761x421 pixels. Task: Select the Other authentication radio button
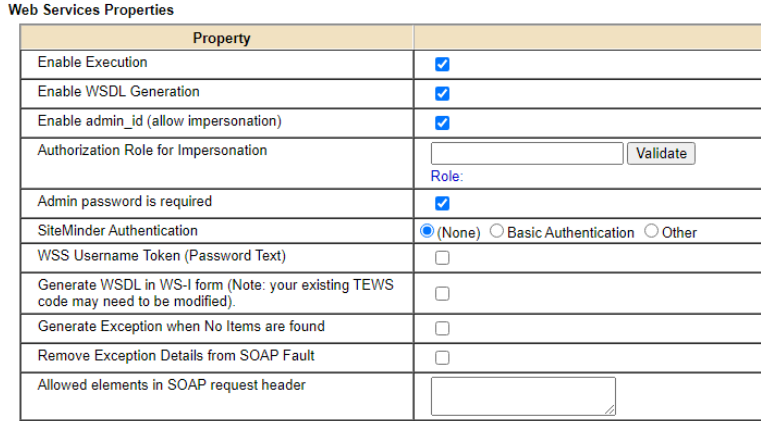point(652,231)
